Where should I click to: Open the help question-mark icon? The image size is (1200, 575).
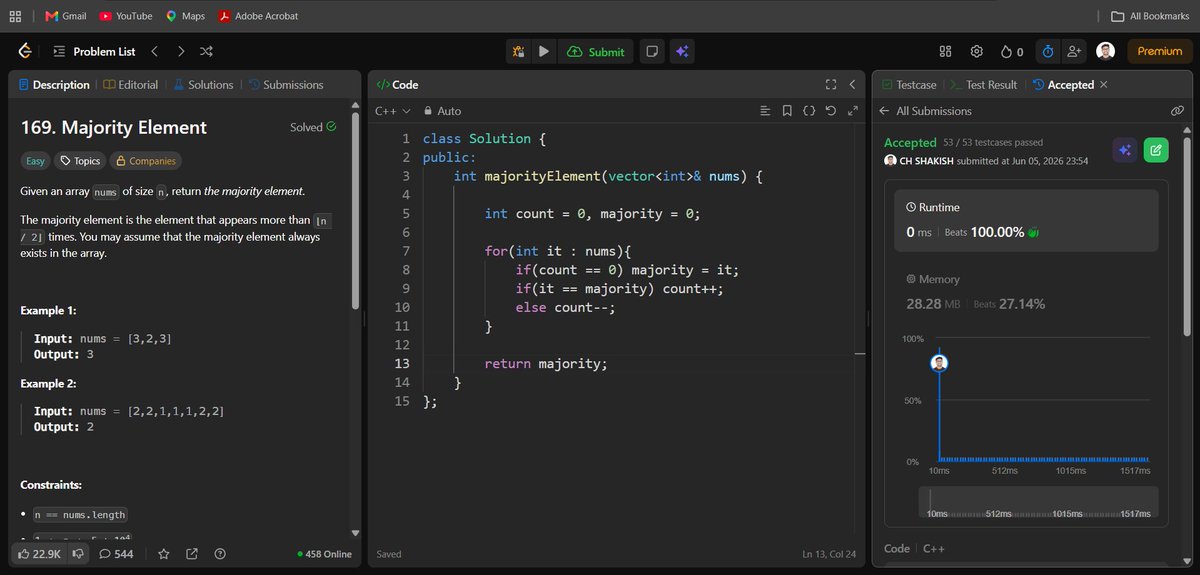220,553
